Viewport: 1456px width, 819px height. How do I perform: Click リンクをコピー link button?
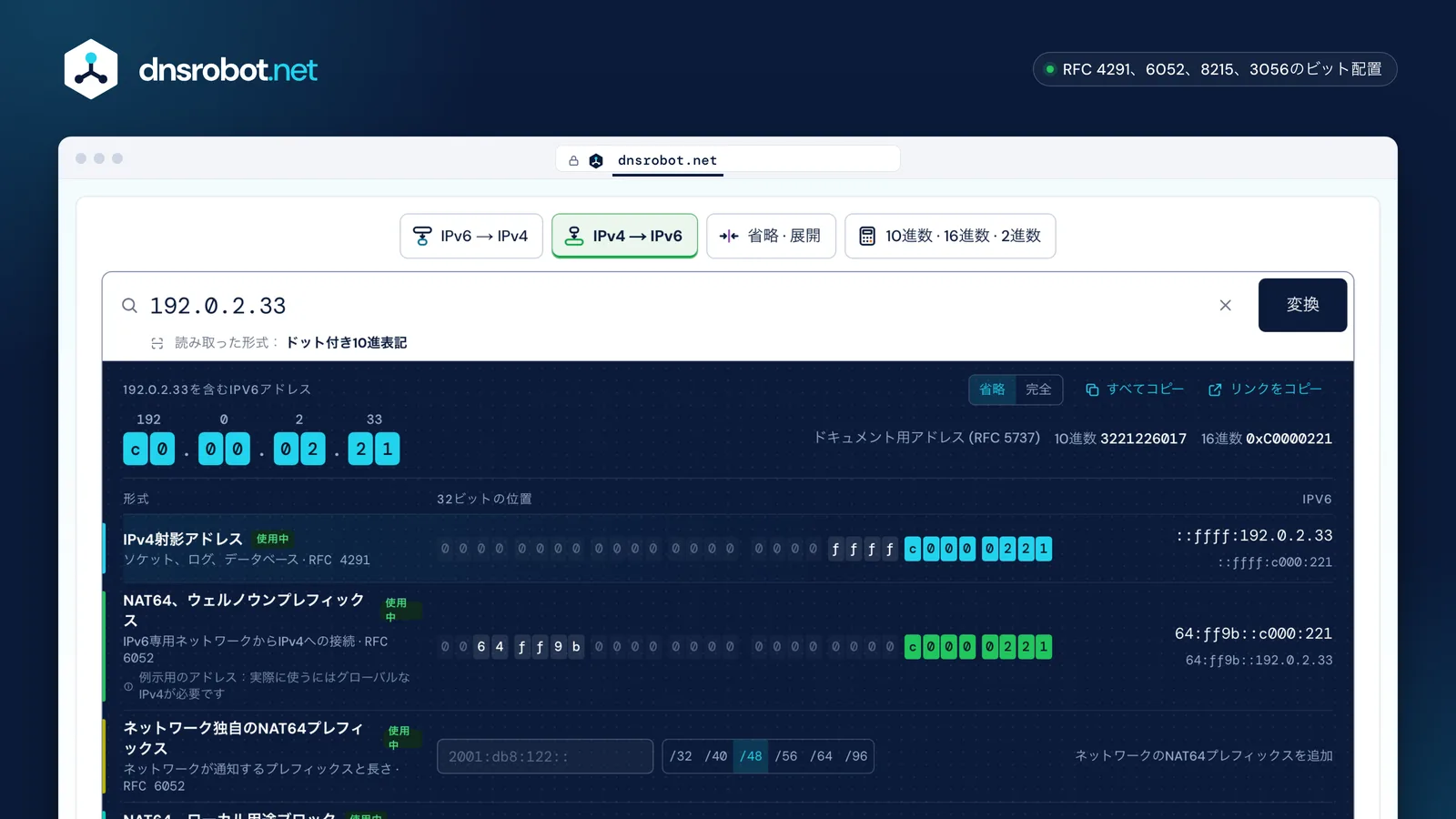tap(1265, 389)
